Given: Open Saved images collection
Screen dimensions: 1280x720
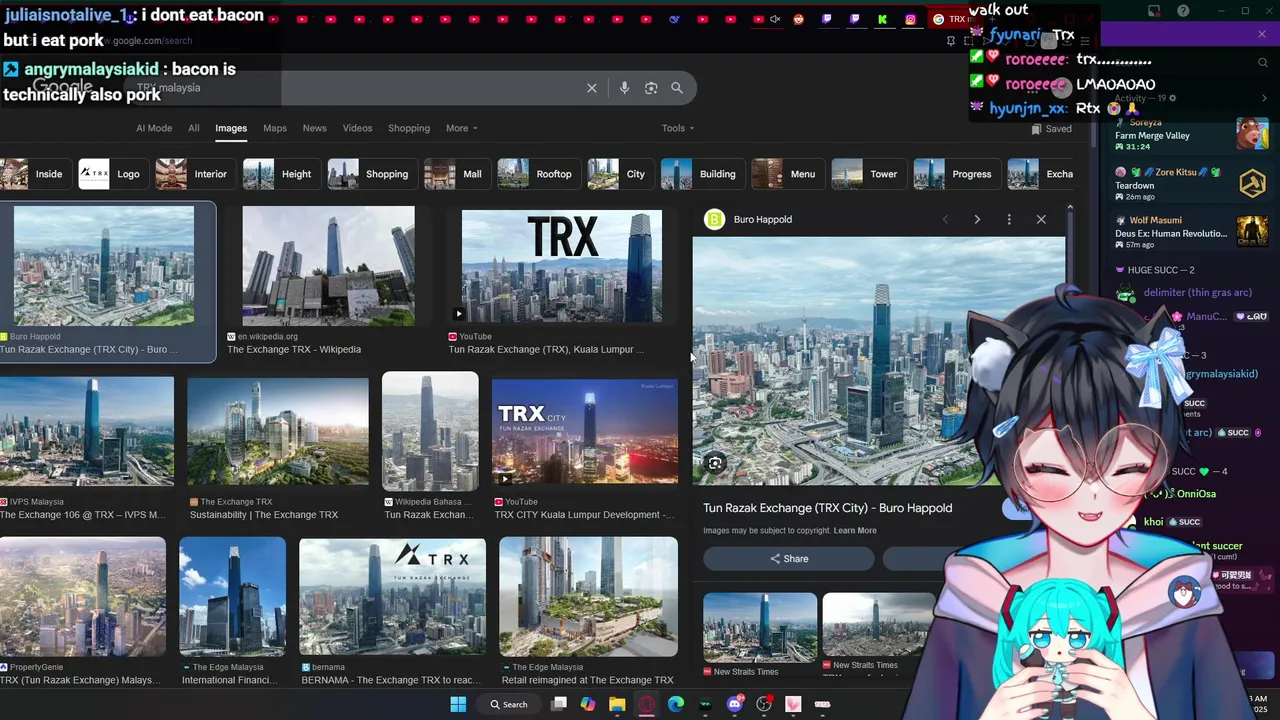Looking at the screenshot, I should point(1052,129).
